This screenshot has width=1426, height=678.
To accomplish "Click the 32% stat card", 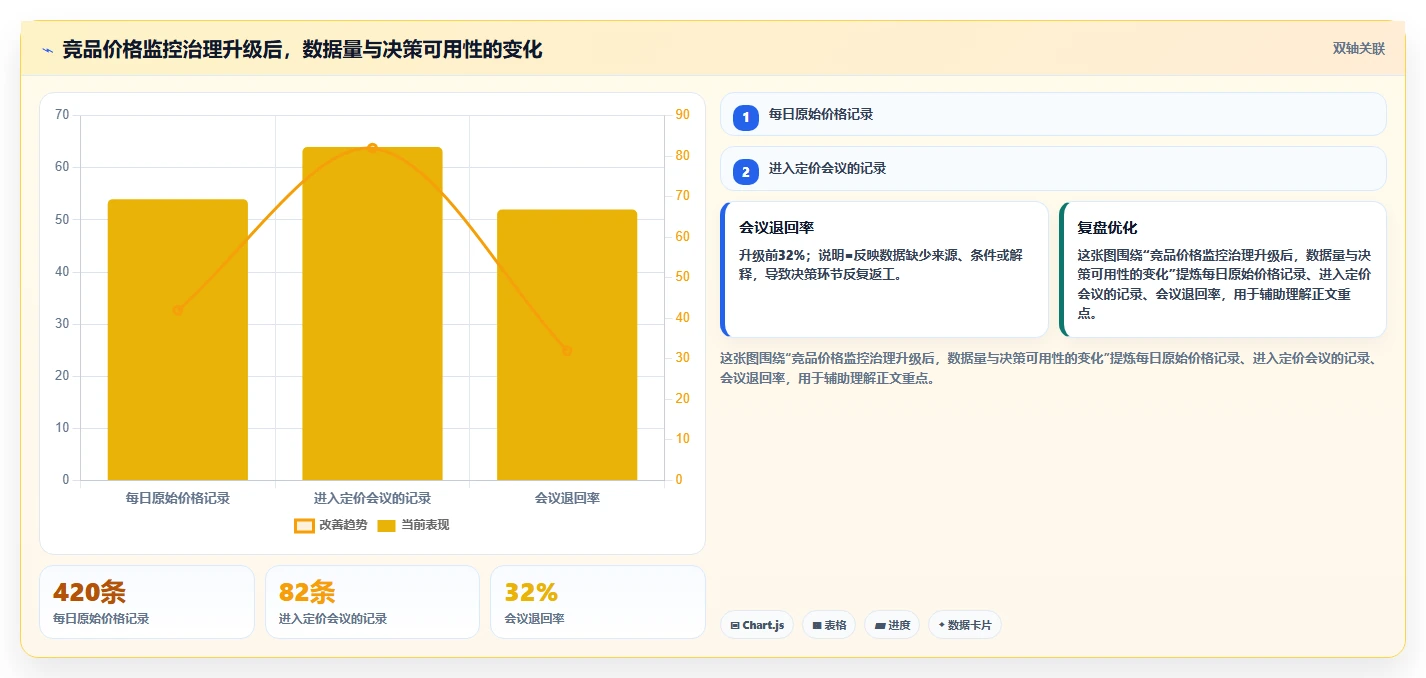I will pos(598,602).
